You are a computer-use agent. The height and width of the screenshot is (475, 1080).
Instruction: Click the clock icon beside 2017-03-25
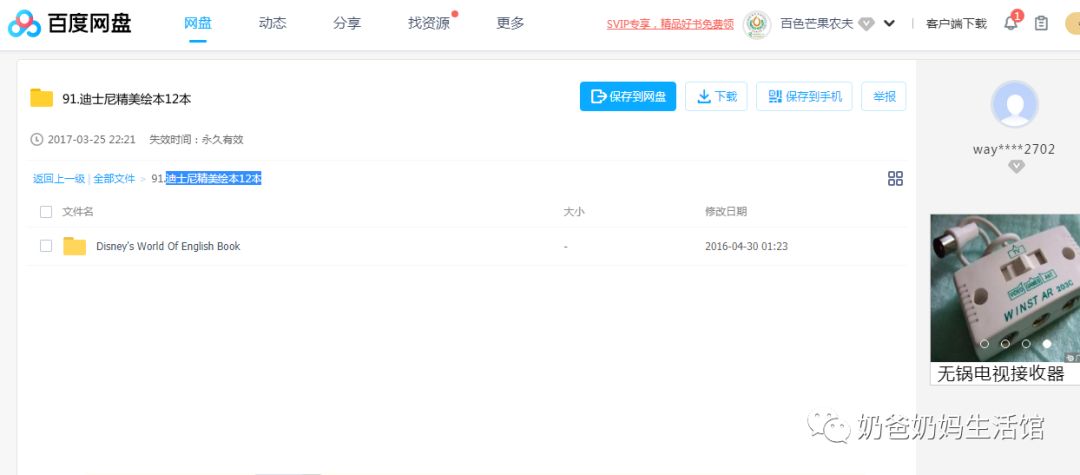(37, 140)
